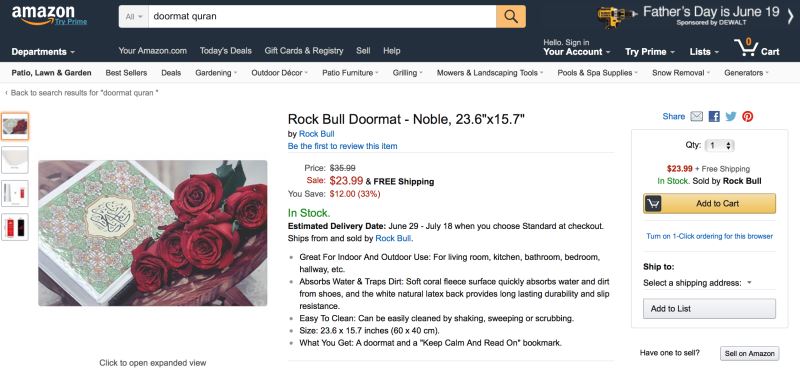800x387 pixels.
Task: Open the Select a shipping address dropdown
Action: [697, 283]
